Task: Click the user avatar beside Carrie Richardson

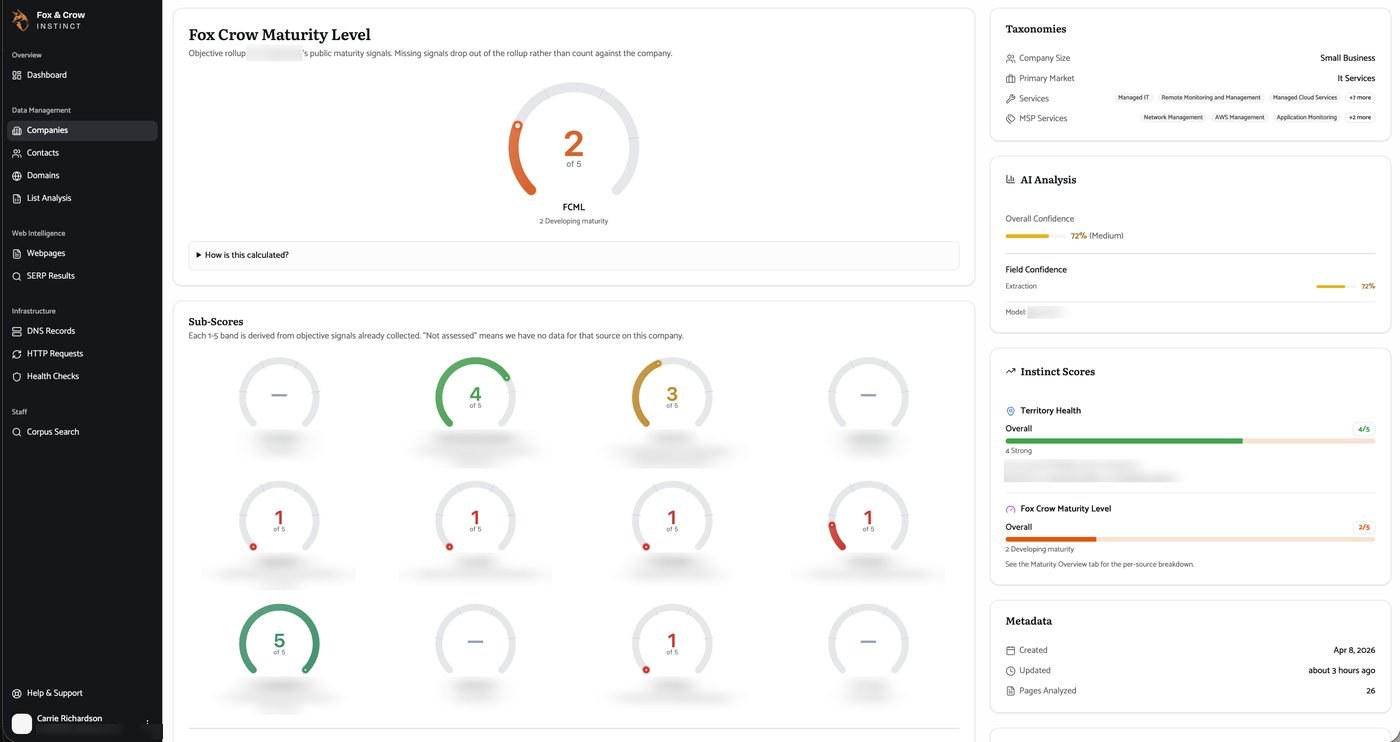Action: tap(21, 723)
